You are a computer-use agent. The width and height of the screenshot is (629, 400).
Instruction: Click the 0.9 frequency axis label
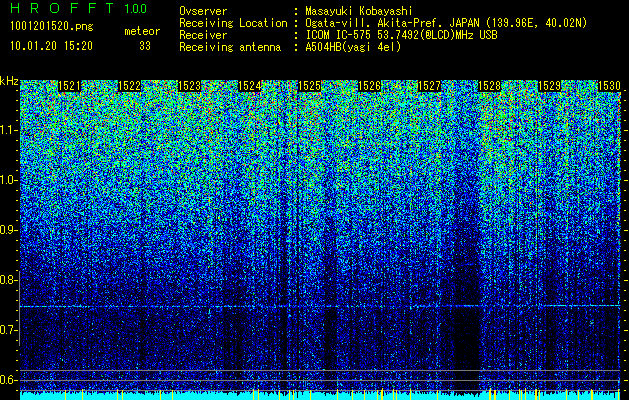coord(8,230)
